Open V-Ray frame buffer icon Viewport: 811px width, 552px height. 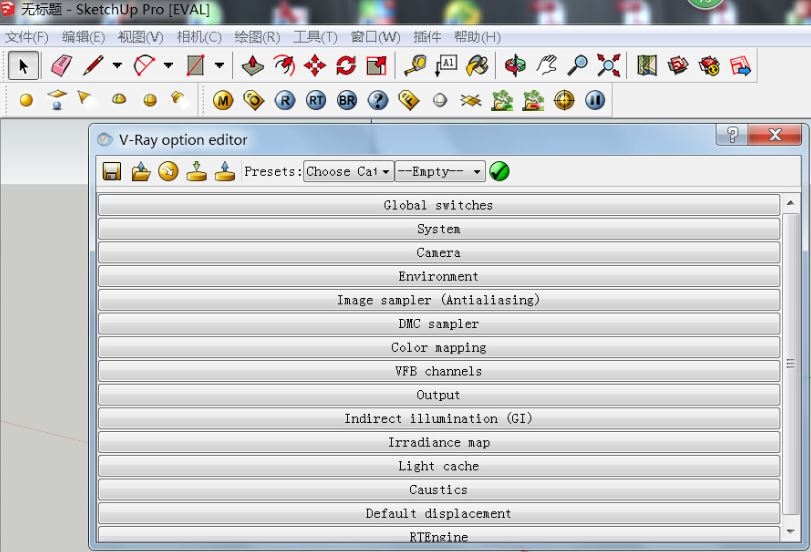(x=409, y=100)
